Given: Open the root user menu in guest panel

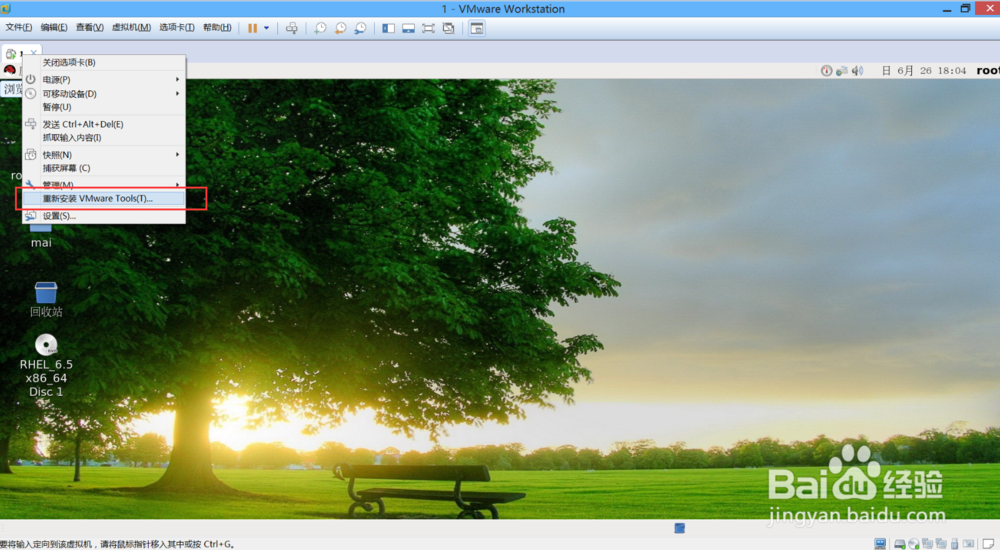Looking at the screenshot, I should (988, 71).
